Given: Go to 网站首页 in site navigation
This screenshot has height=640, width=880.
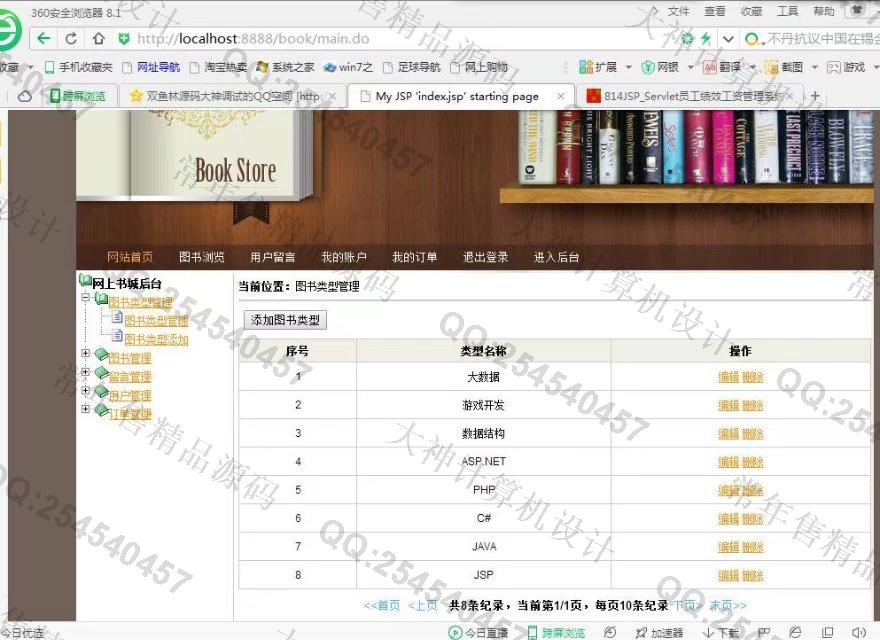Looking at the screenshot, I should (130, 257).
